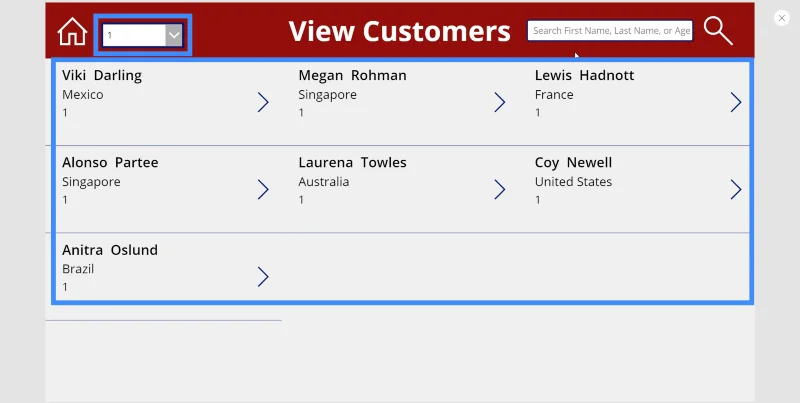Select customer name Viki Darling
The width and height of the screenshot is (800, 403).
click(102, 75)
